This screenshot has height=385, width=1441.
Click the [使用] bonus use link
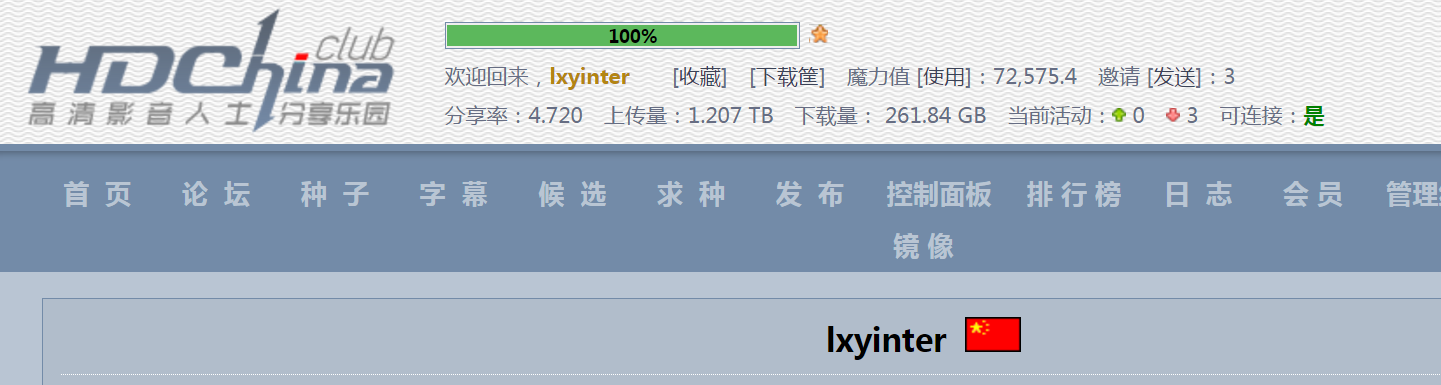pos(944,77)
